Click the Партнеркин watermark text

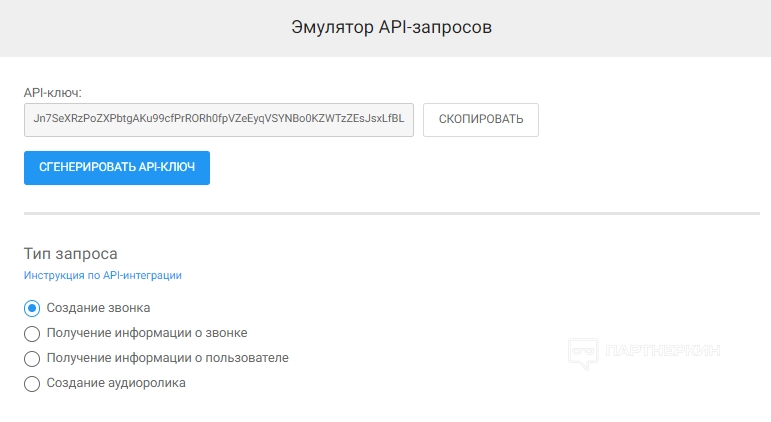[663, 351]
